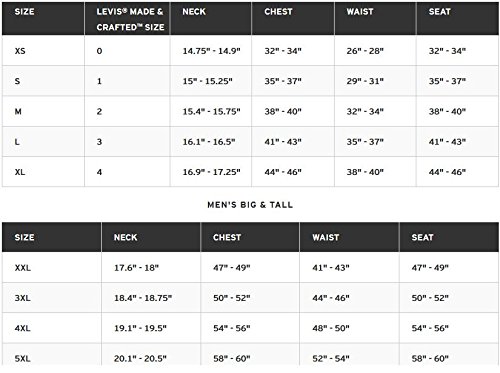Viewport: 500px width, 373px height.
Task: Click the 5XL waist value 52" - 54"
Action: point(331,359)
